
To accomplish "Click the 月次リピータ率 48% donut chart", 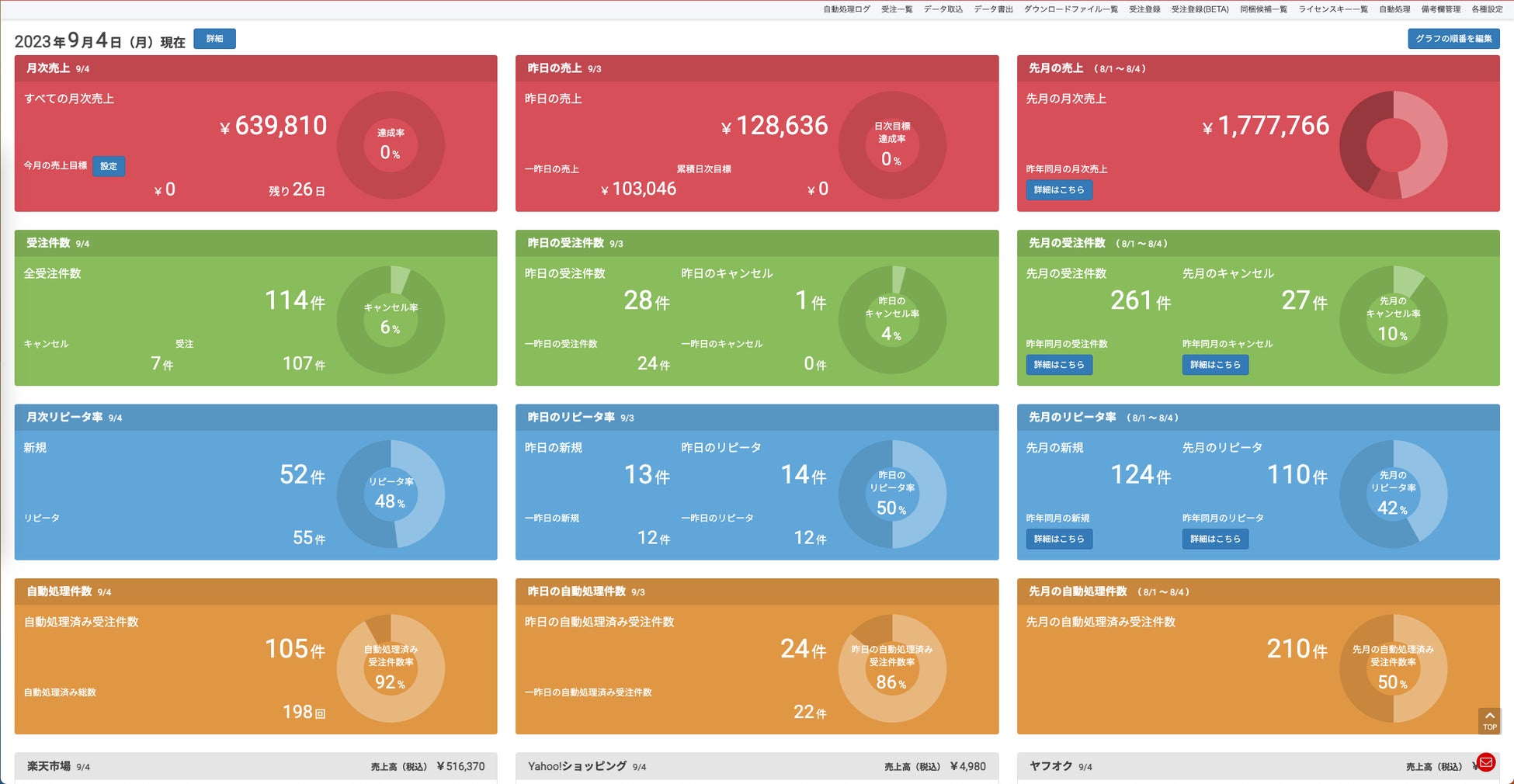I will (391, 494).
